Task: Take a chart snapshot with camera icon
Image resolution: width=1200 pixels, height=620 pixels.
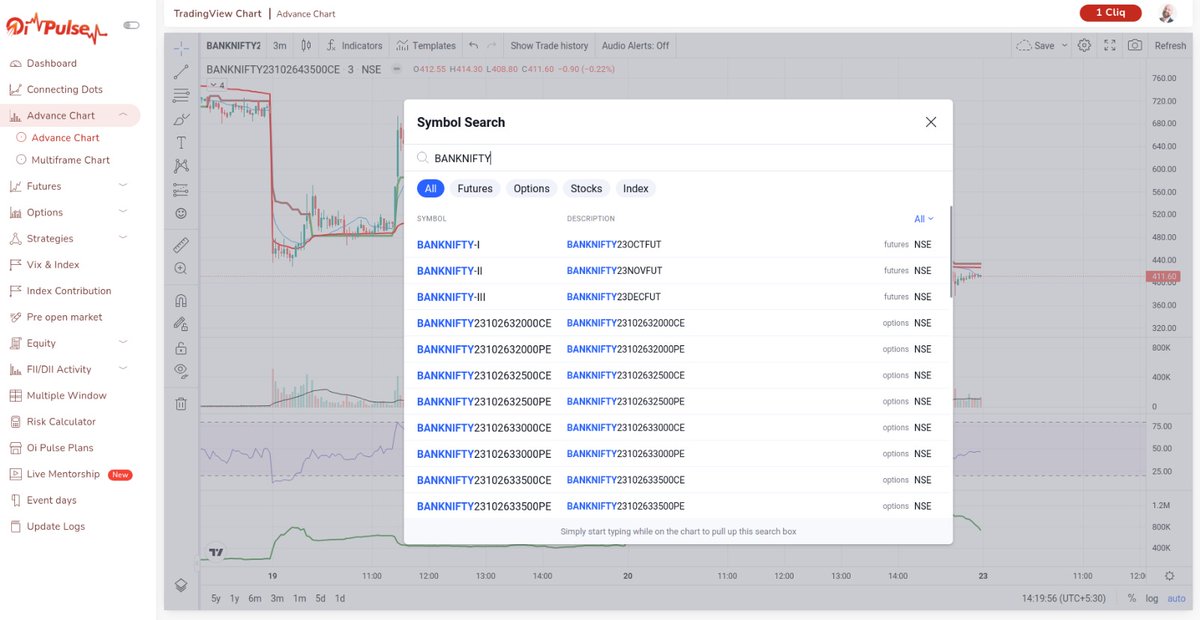Action: coord(1135,46)
